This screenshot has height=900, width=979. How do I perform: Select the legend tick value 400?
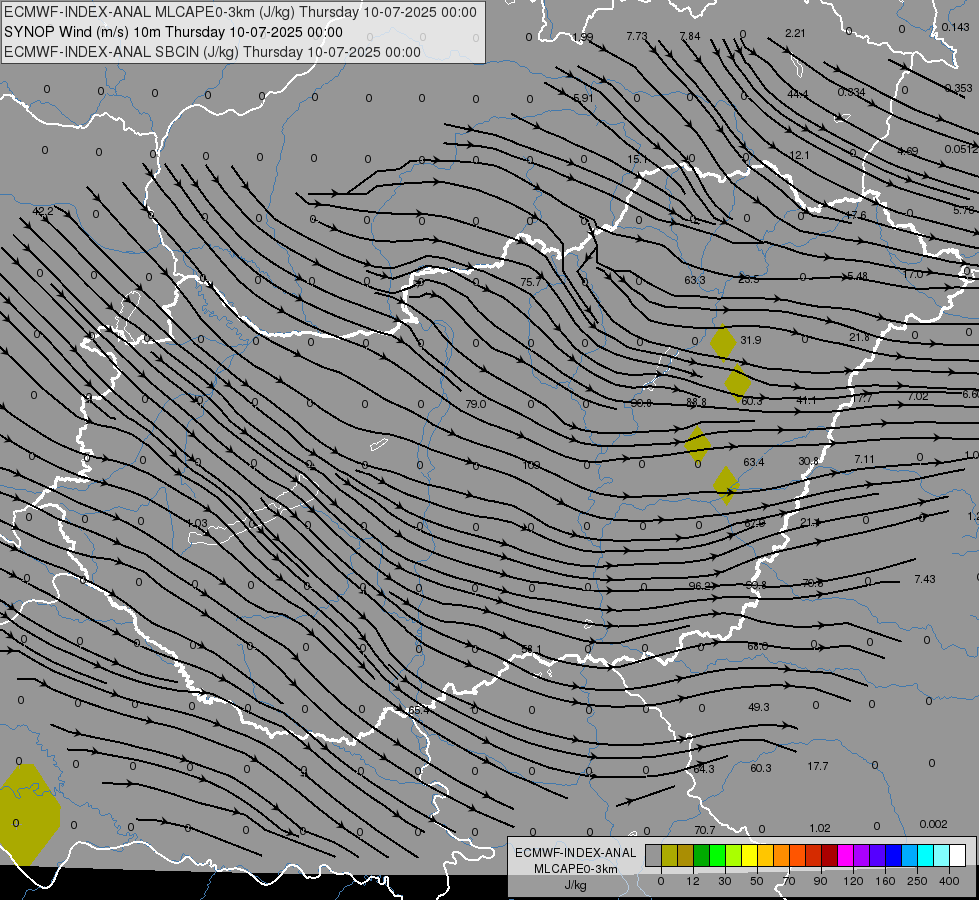[949, 881]
